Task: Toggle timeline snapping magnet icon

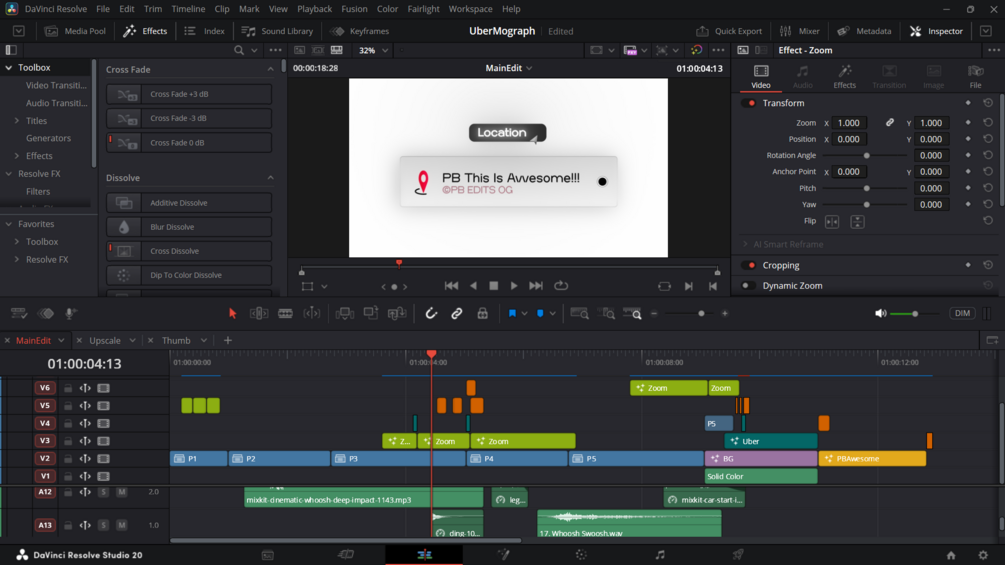Action: (431, 313)
